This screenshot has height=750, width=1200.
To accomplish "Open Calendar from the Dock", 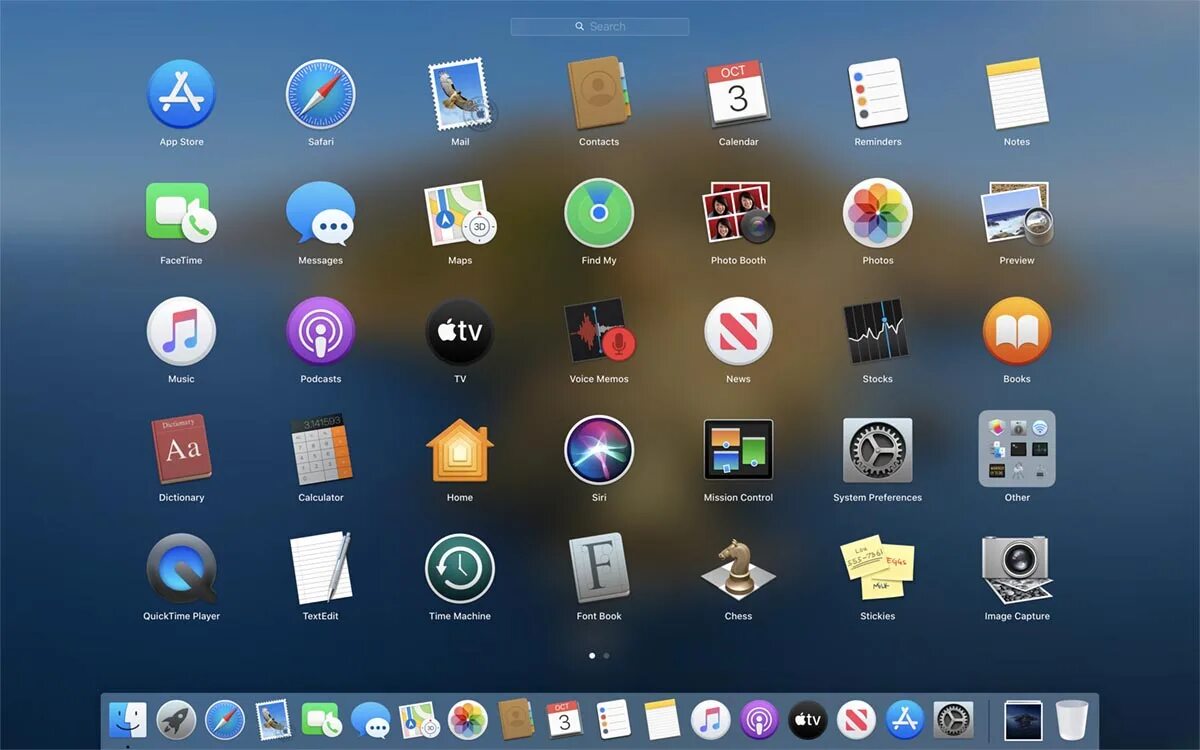I will (564, 719).
